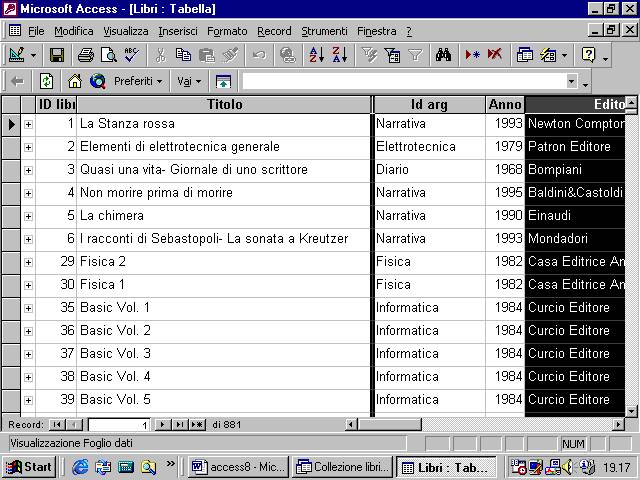Expand subdatasheet for Elementi di elettrotecnica generale

[x=28, y=147]
